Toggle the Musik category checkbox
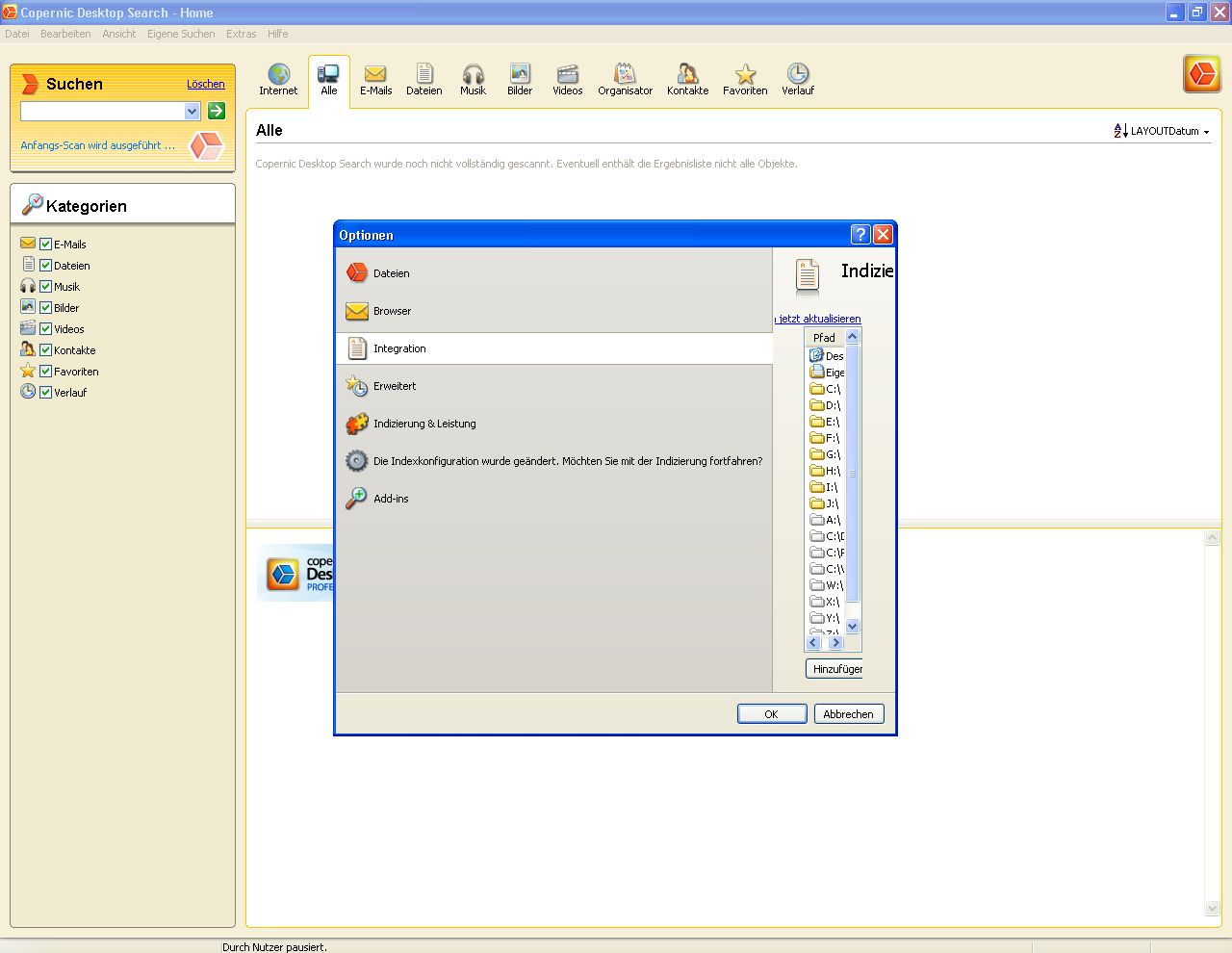 coord(45,286)
